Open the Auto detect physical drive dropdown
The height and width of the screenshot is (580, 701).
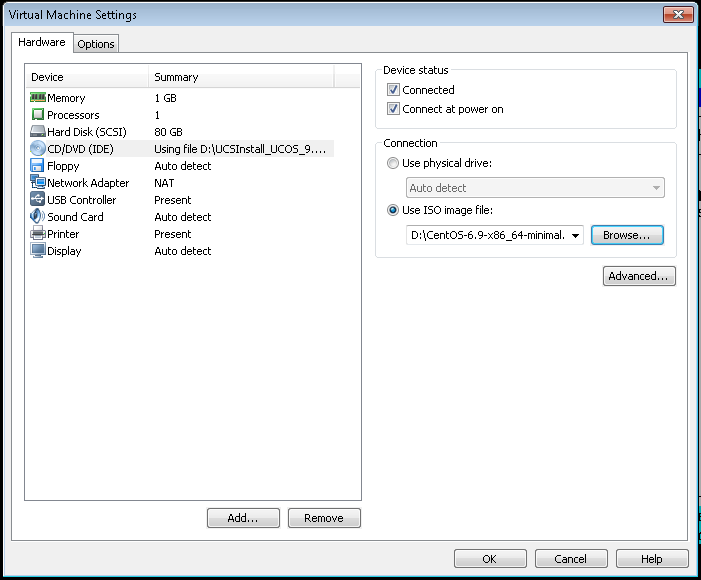(x=535, y=188)
